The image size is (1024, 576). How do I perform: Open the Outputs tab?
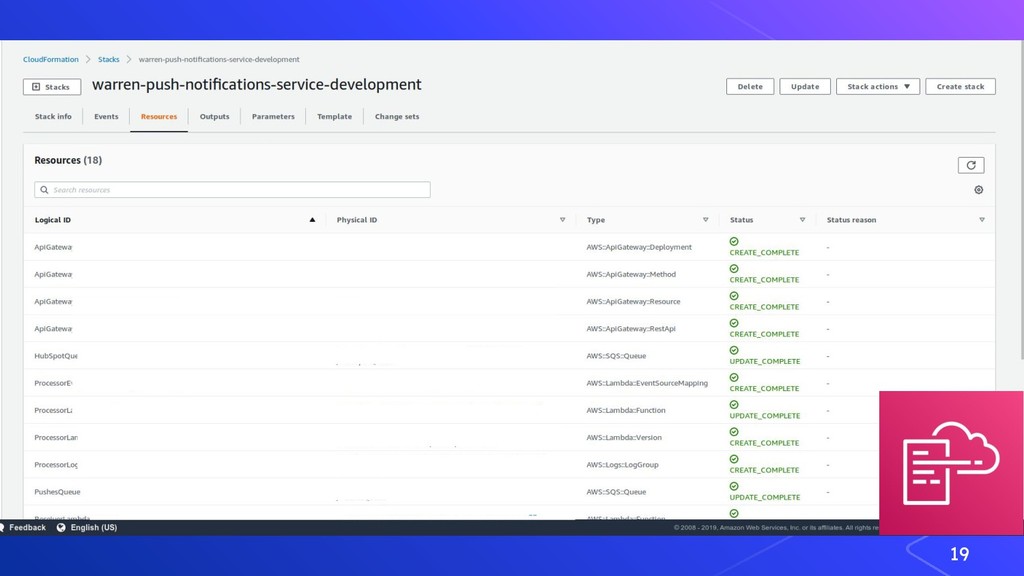click(x=214, y=117)
